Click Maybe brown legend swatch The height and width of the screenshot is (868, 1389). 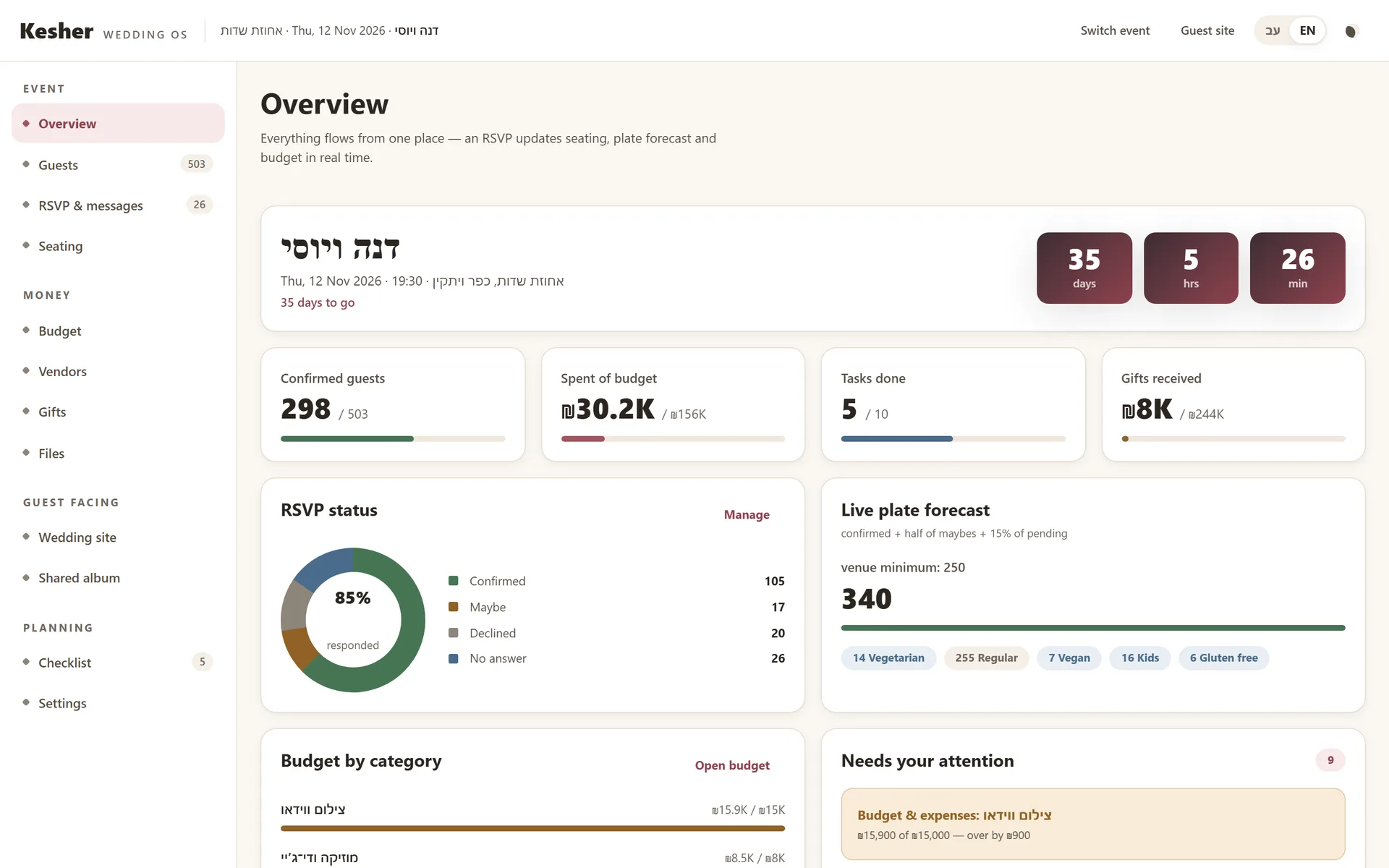[x=454, y=607]
